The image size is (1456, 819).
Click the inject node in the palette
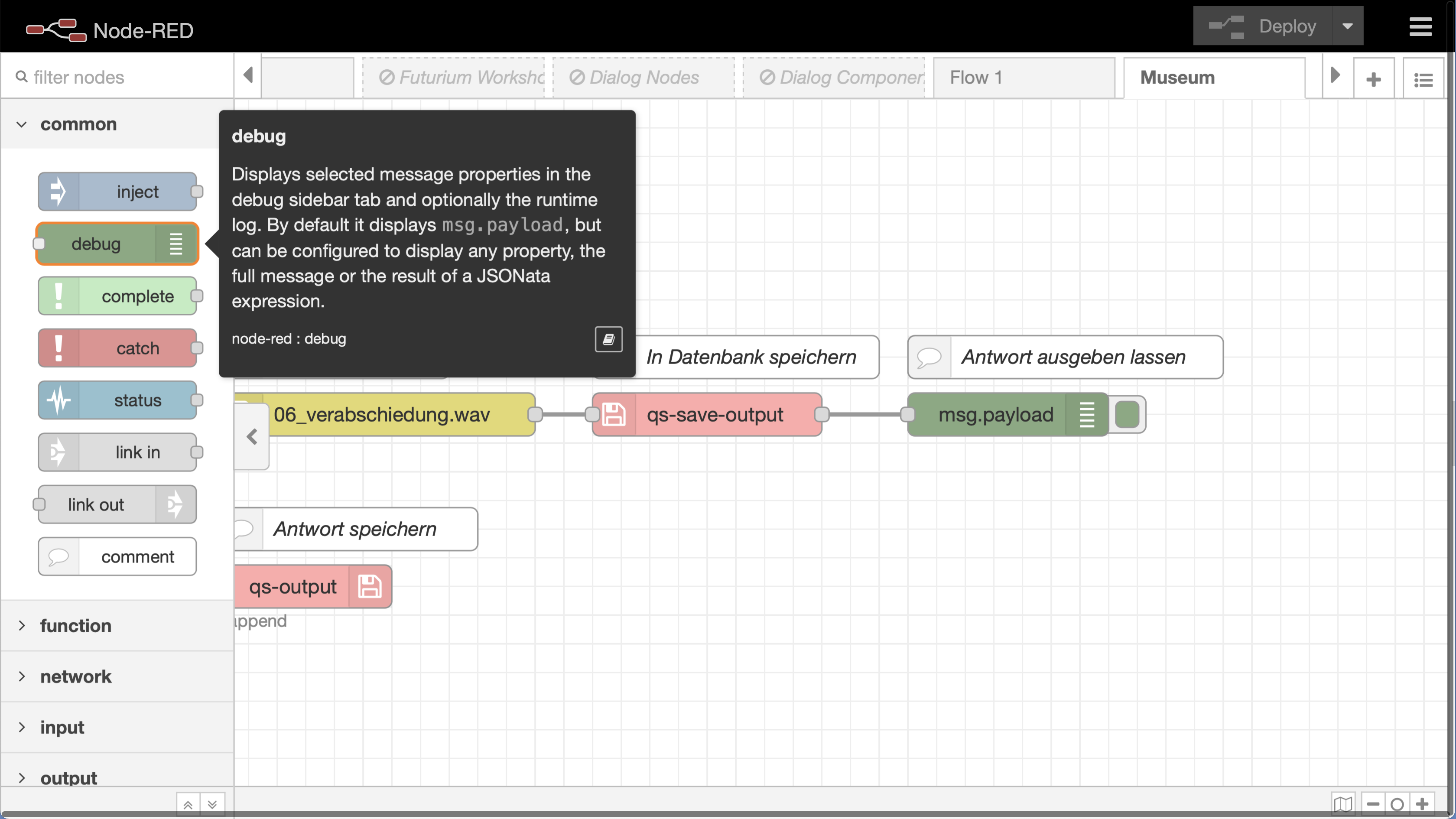pyautogui.click(x=117, y=192)
